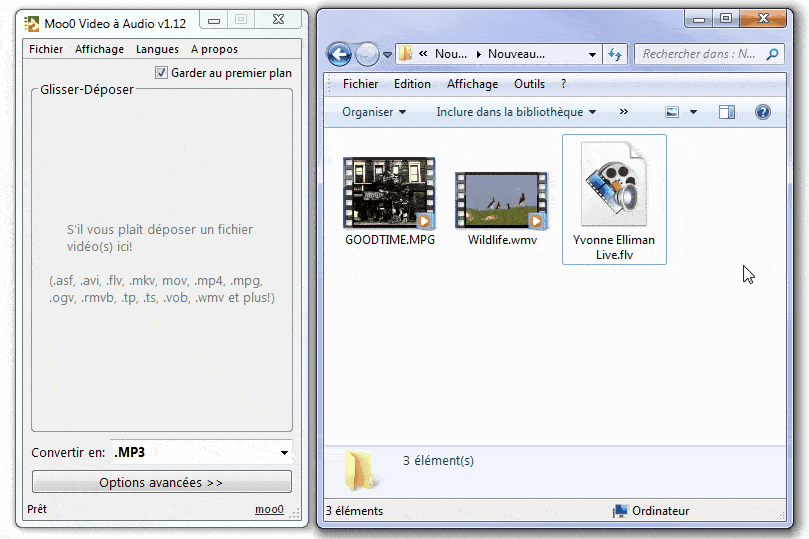Image resolution: width=809 pixels, height=539 pixels.
Task: Open the Explorer Fichier menu
Action: [360, 84]
